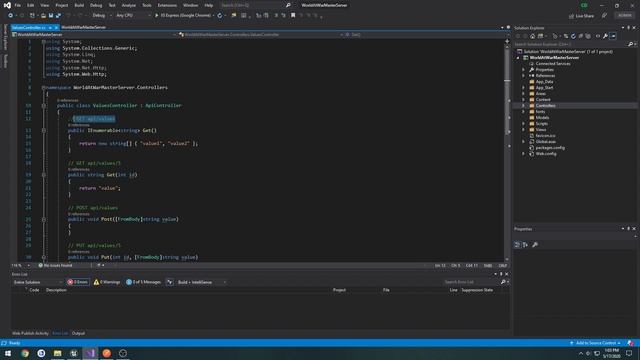The image size is (640, 360).
Task: Open File Explorer from taskbar
Action: coord(58,353)
